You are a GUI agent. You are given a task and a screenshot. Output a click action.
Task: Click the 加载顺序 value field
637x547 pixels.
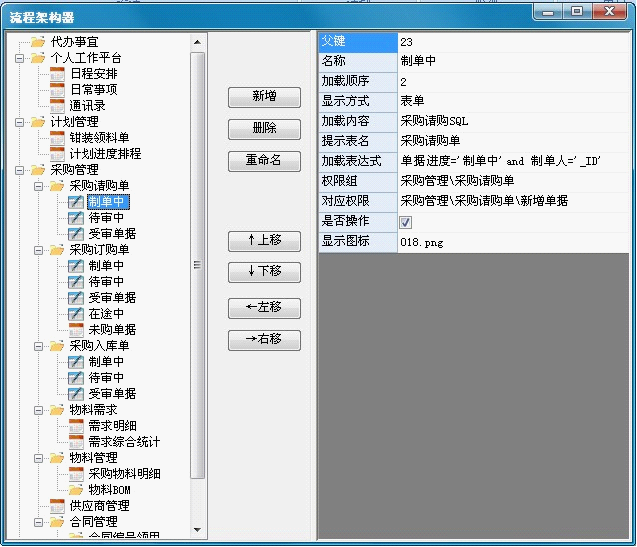pos(514,82)
